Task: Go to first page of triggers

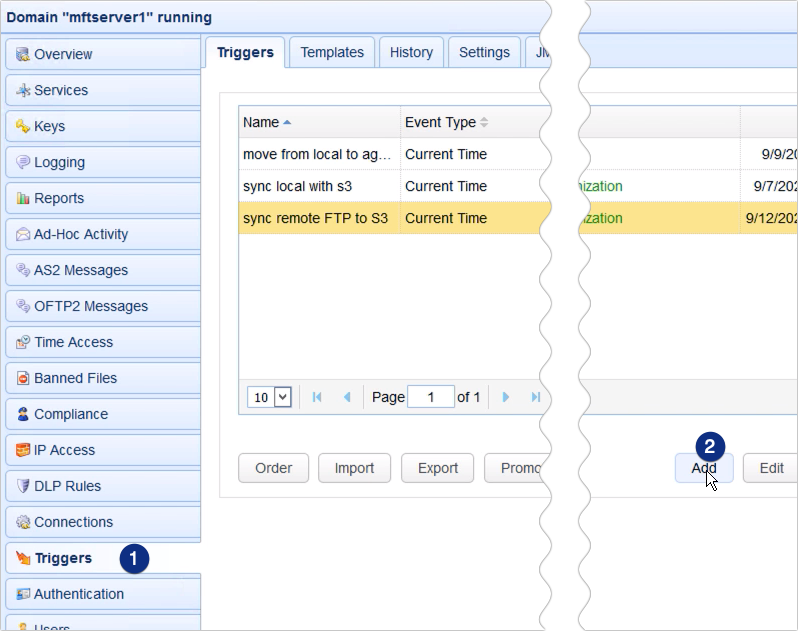Action: (317, 397)
